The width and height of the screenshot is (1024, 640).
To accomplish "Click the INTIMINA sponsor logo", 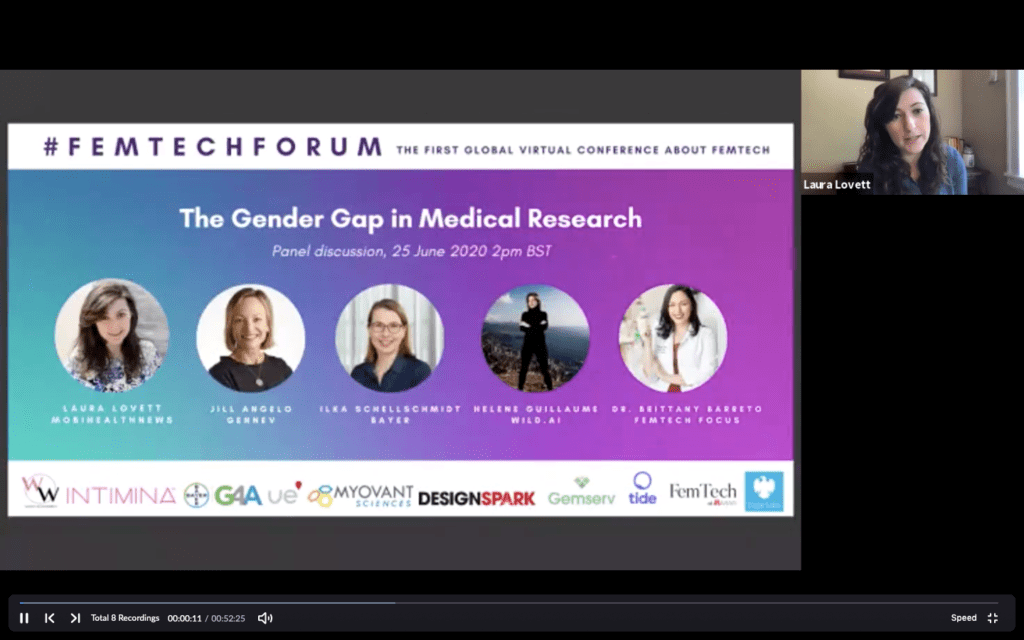I will tap(121, 496).
